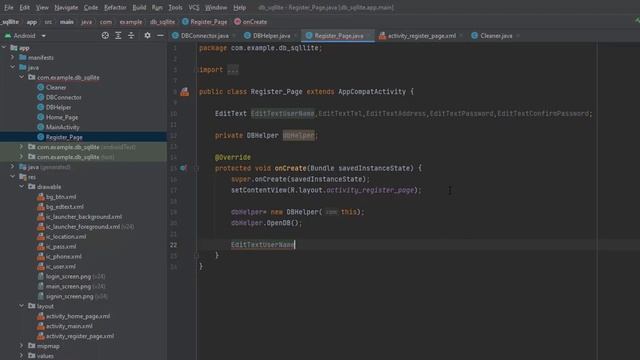Image resolution: width=640 pixels, height=360 pixels.
Task: Expand the manifests folder
Action: 13,57
